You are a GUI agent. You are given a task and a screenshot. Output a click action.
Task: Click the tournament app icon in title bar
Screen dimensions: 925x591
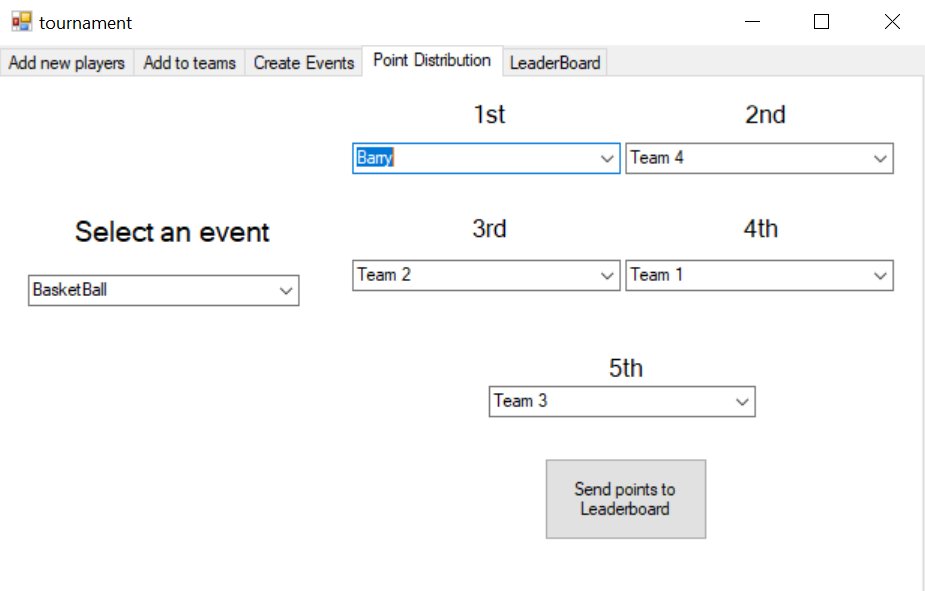click(x=22, y=22)
